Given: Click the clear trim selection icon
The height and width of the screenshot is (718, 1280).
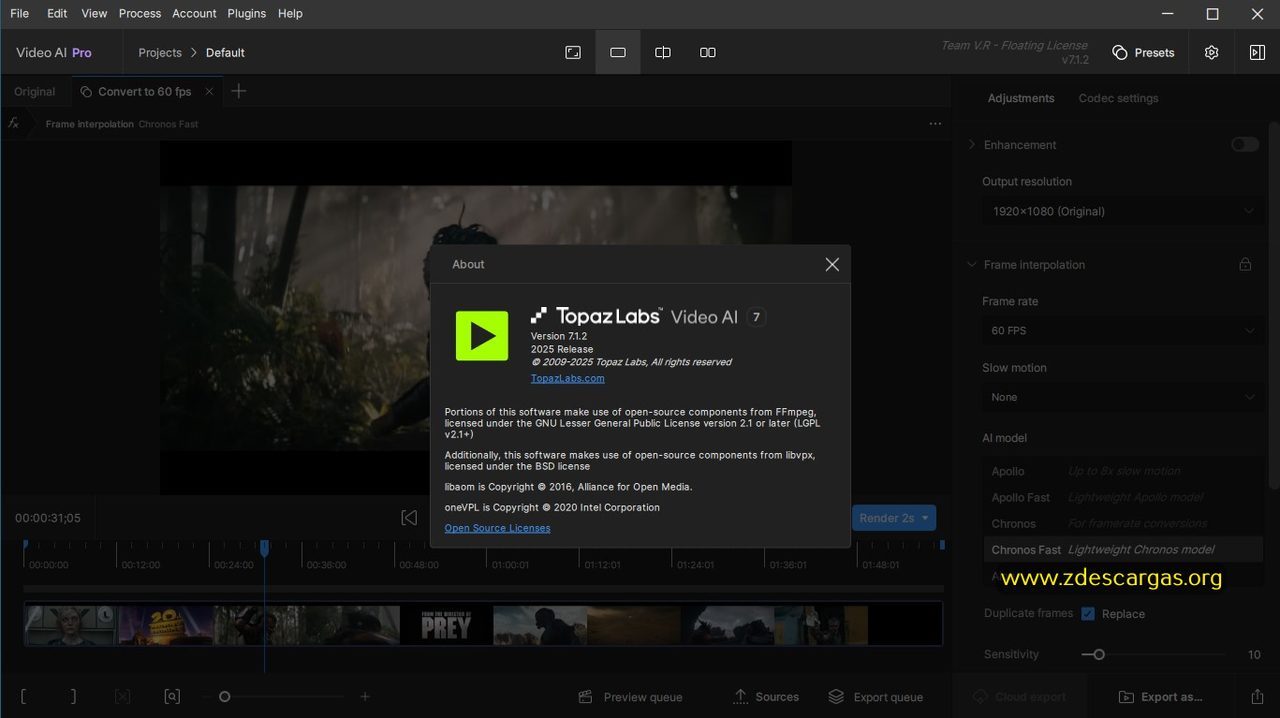Looking at the screenshot, I should [x=122, y=697].
